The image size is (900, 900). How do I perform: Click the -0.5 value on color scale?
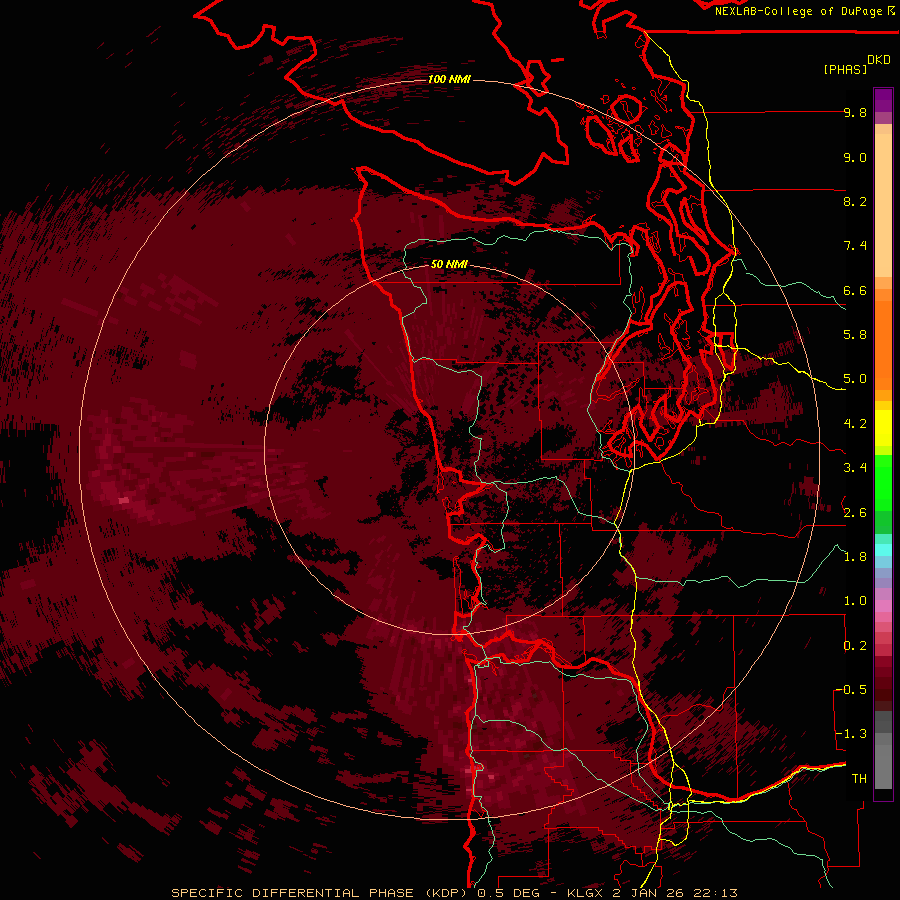851,690
